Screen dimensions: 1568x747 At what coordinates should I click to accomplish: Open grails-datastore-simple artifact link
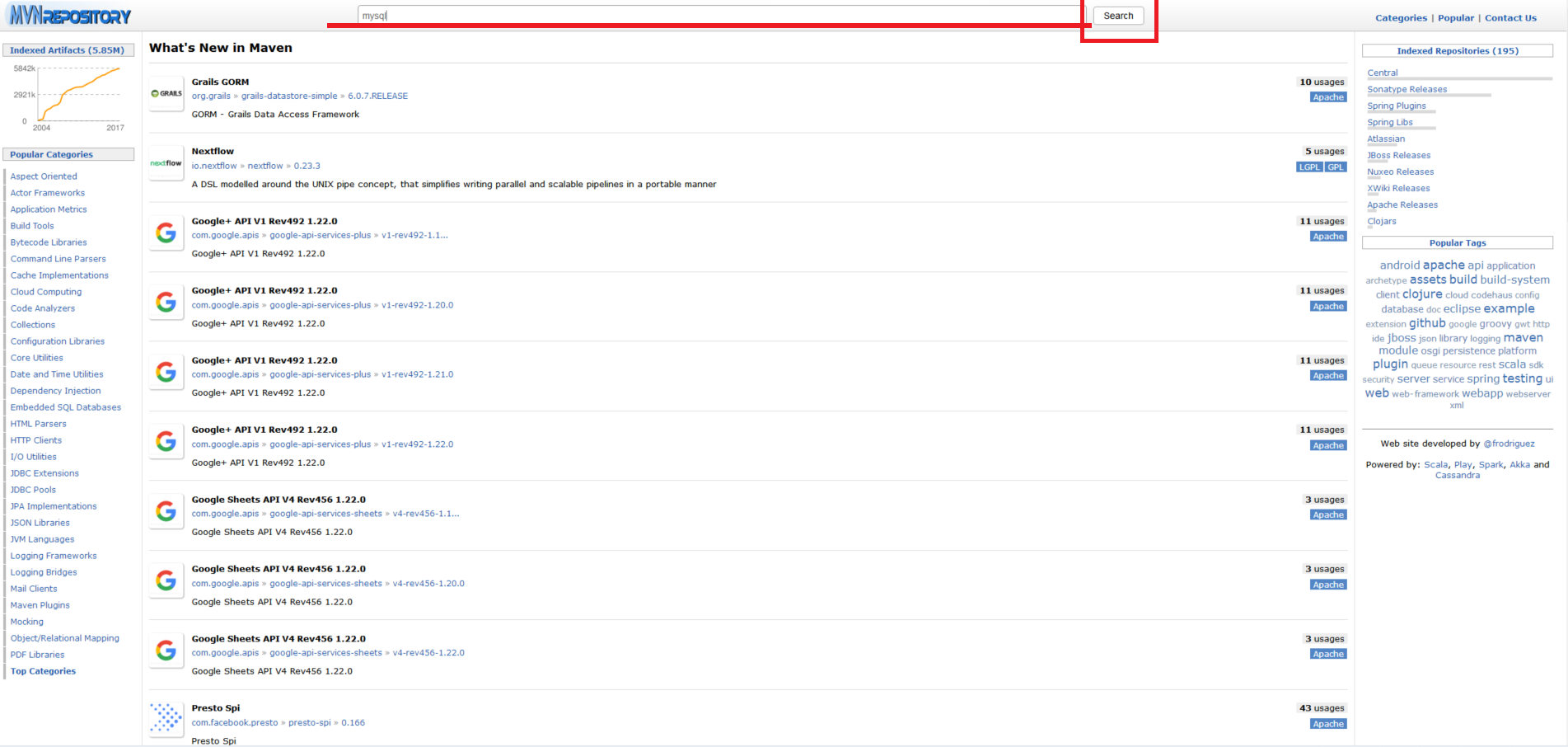[289, 96]
